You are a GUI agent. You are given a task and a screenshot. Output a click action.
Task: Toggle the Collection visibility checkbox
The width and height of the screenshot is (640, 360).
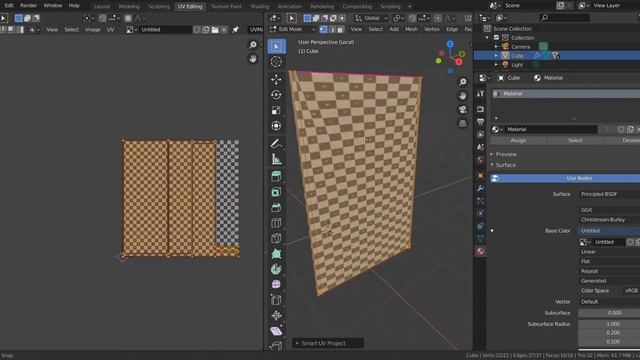click(x=496, y=38)
